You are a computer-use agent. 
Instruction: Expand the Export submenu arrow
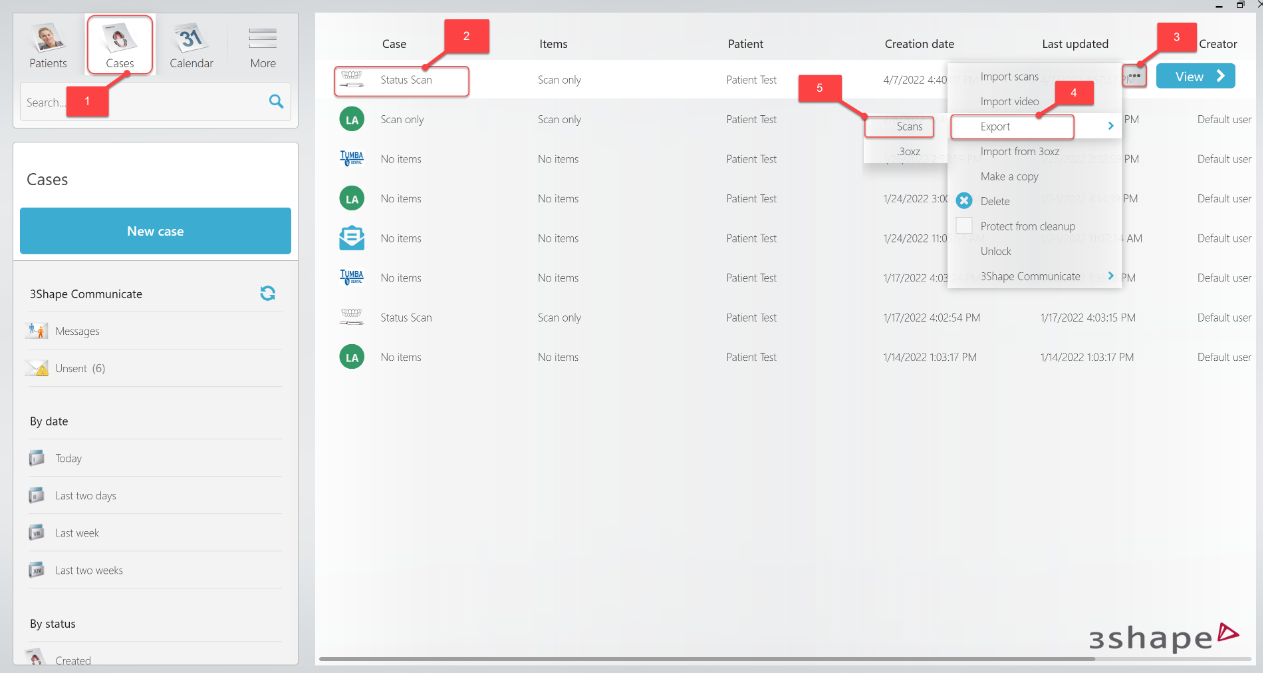coord(1108,126)
